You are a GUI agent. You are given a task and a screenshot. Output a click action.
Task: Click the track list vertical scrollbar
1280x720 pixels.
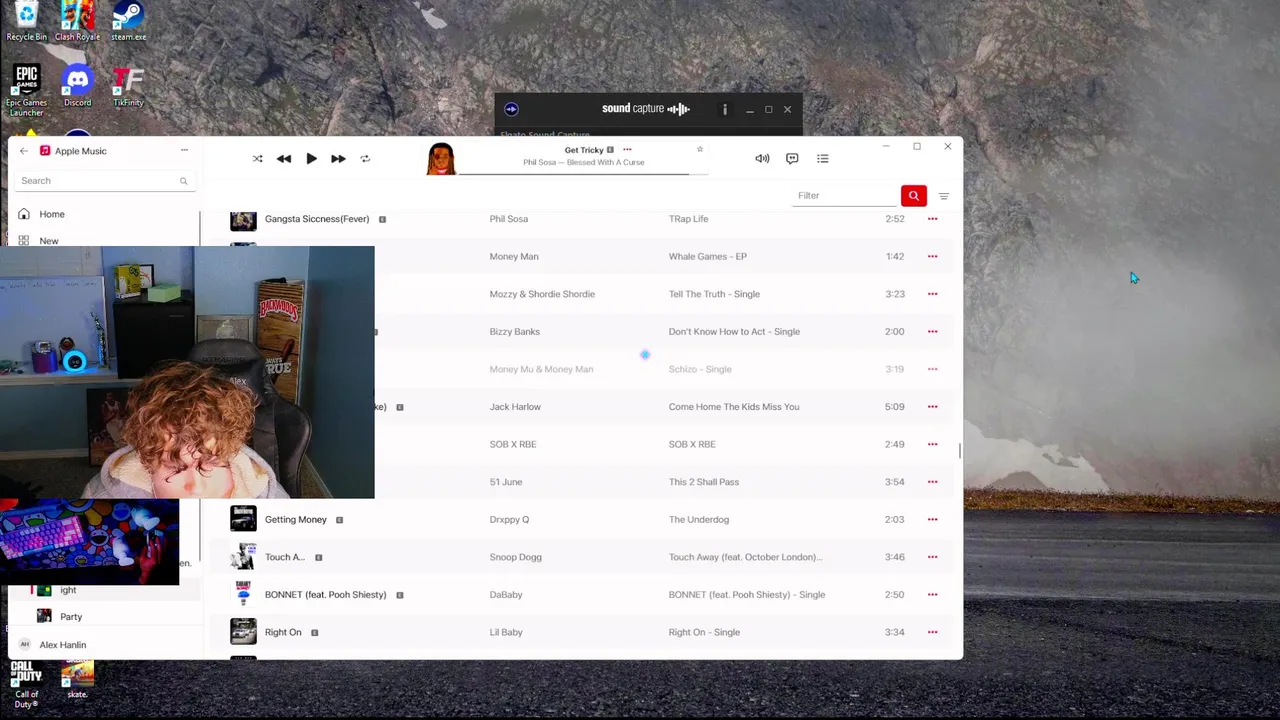click(960, 451)
